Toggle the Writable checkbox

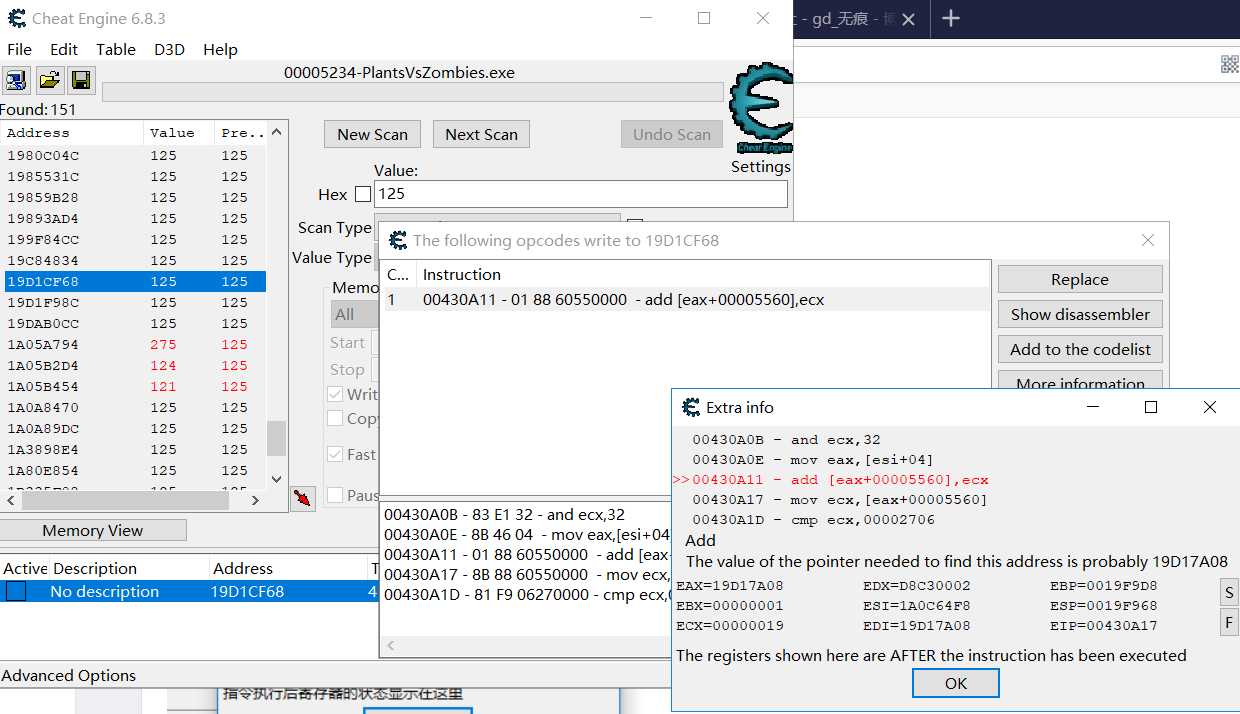[x=335, y=394]
